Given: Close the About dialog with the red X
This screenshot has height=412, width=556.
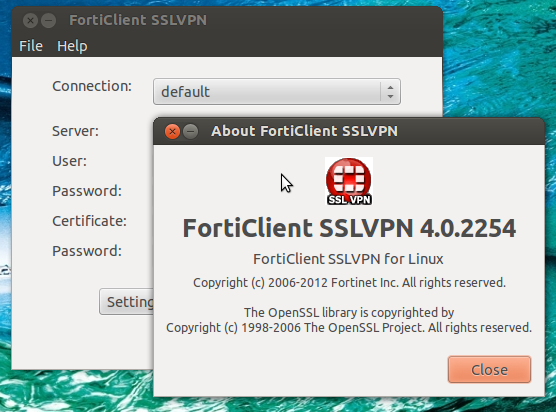Looking at the screenshot, I should (172, 132).
